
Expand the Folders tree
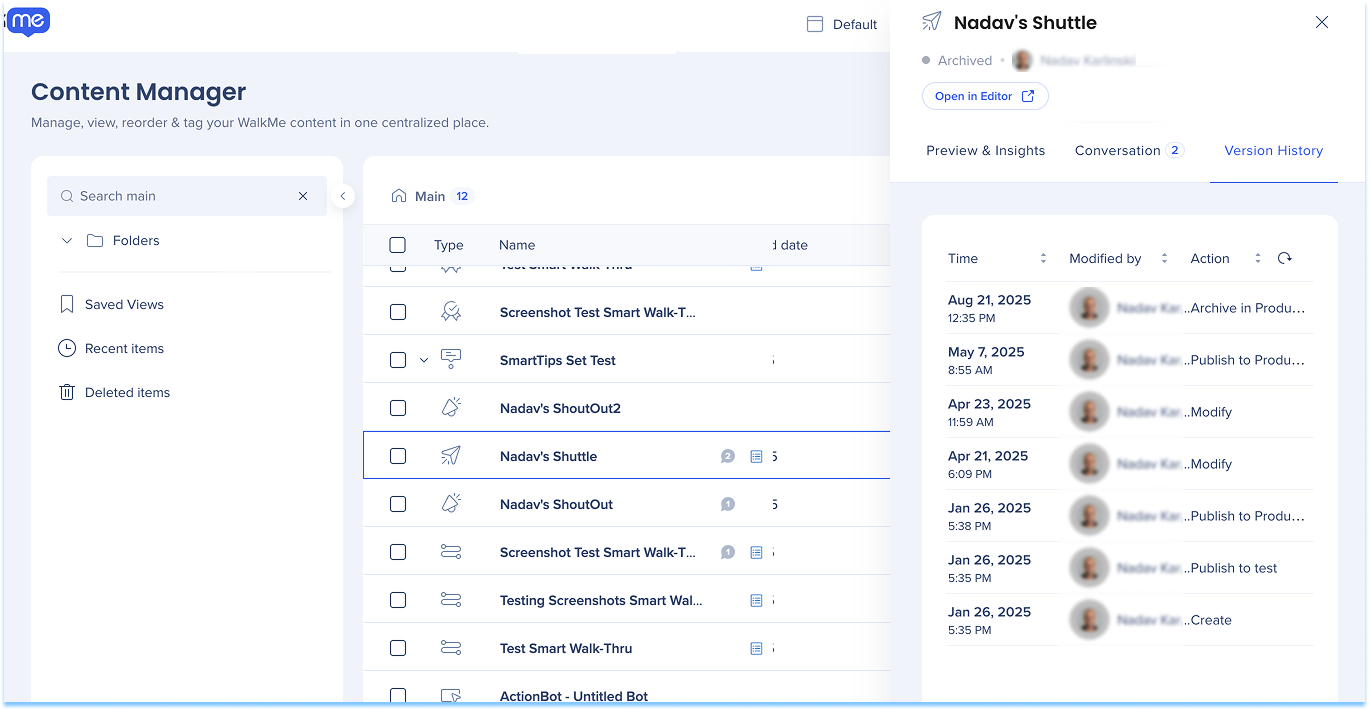coord(67,240)
